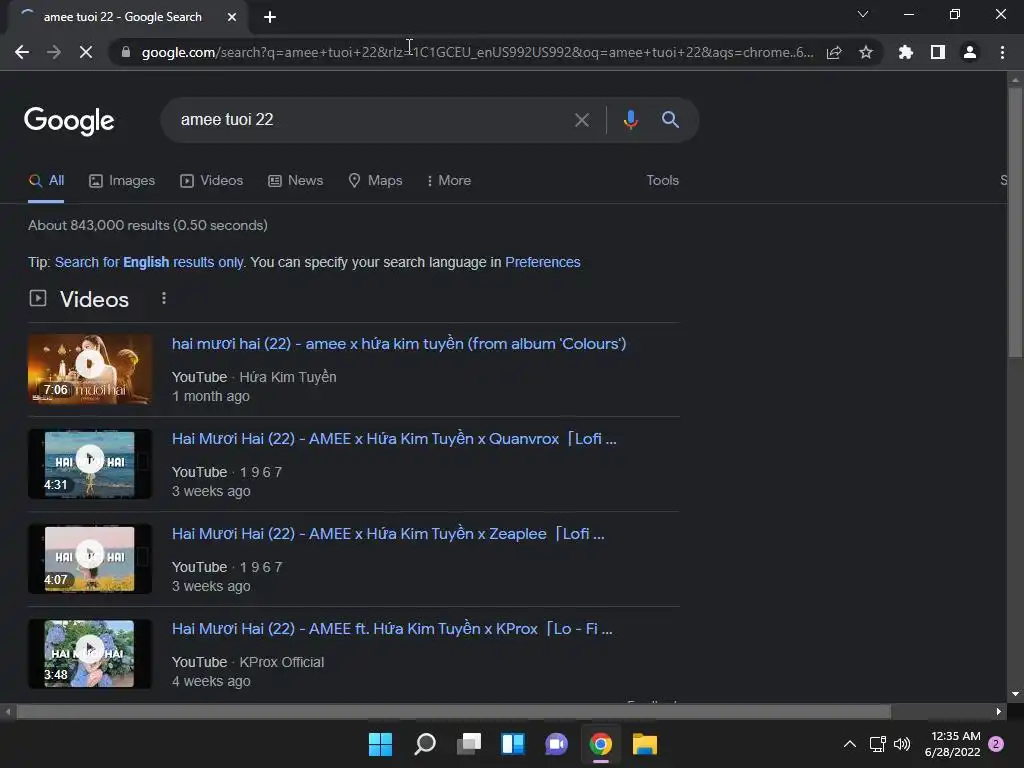
Task: Play the 4:07 video thumbnail
Action: click(89, 559)
